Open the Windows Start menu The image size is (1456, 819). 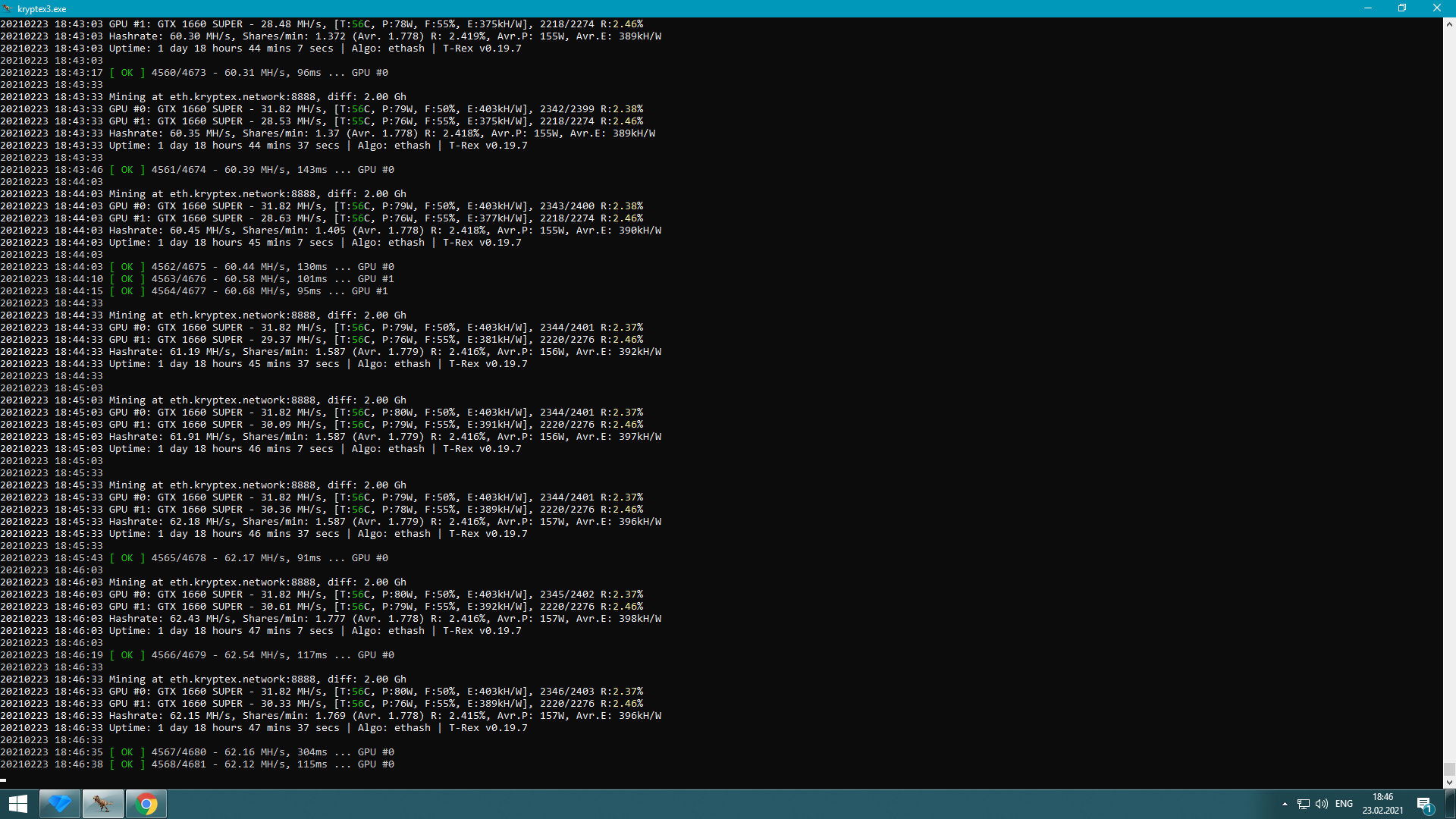coord(18,804)
